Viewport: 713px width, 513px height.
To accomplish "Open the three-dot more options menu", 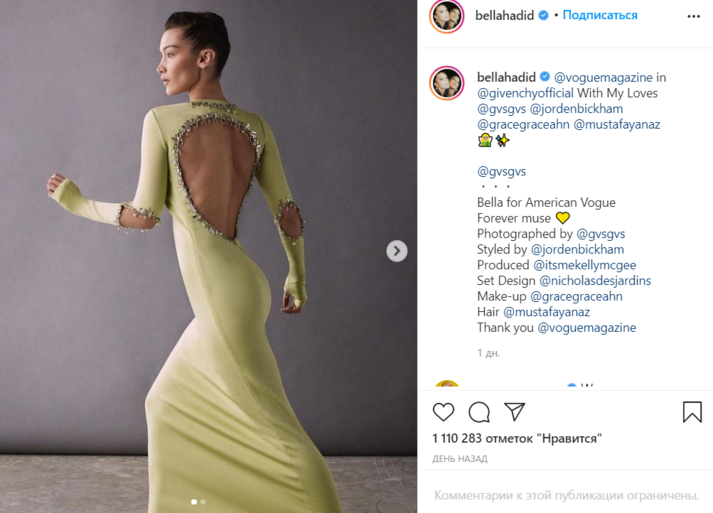I will tap(693, 16).
